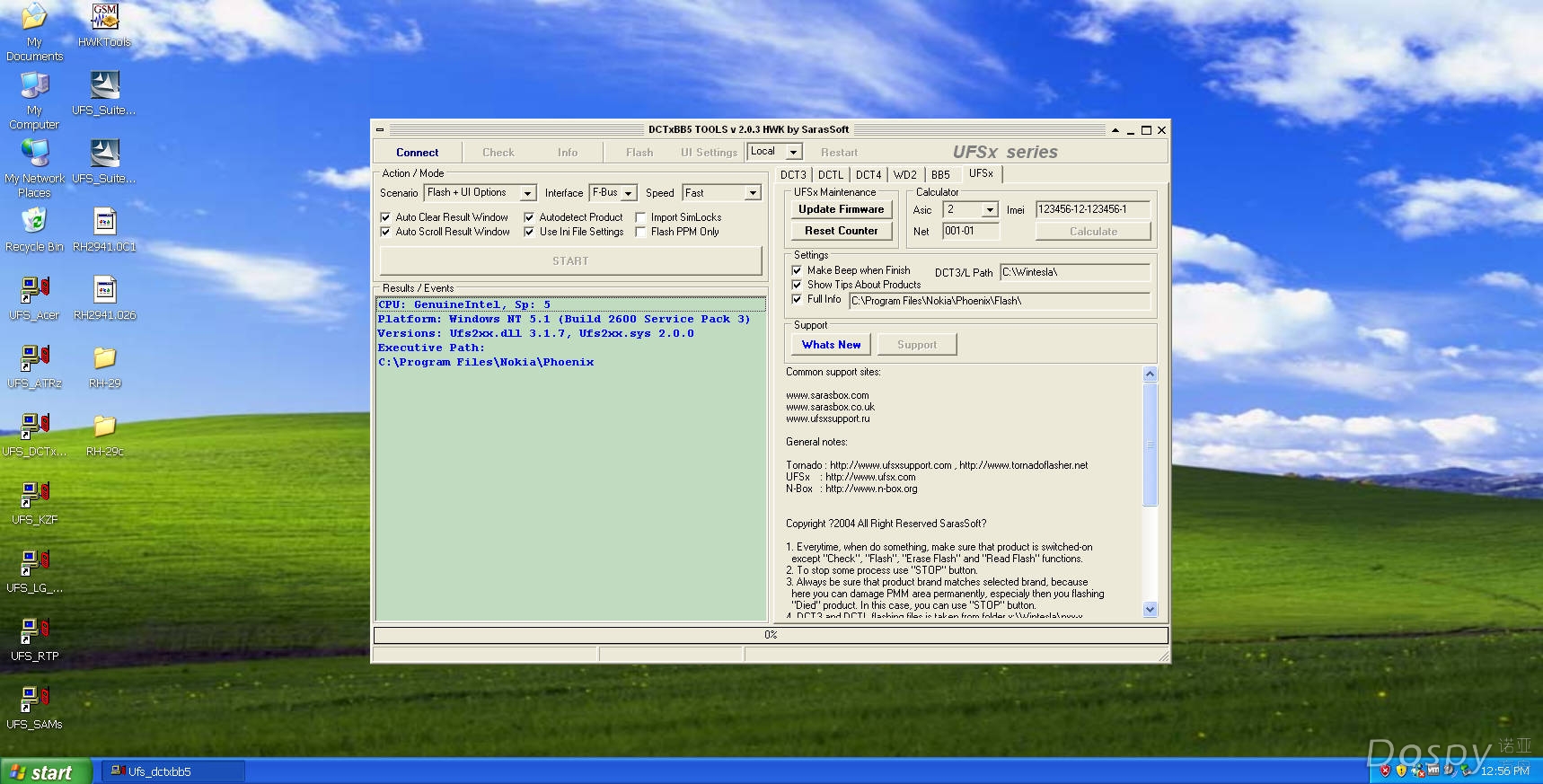Switch to the DCT4 tab
This screenshot has height=784, width=1543.
click(x=868, y=175)
